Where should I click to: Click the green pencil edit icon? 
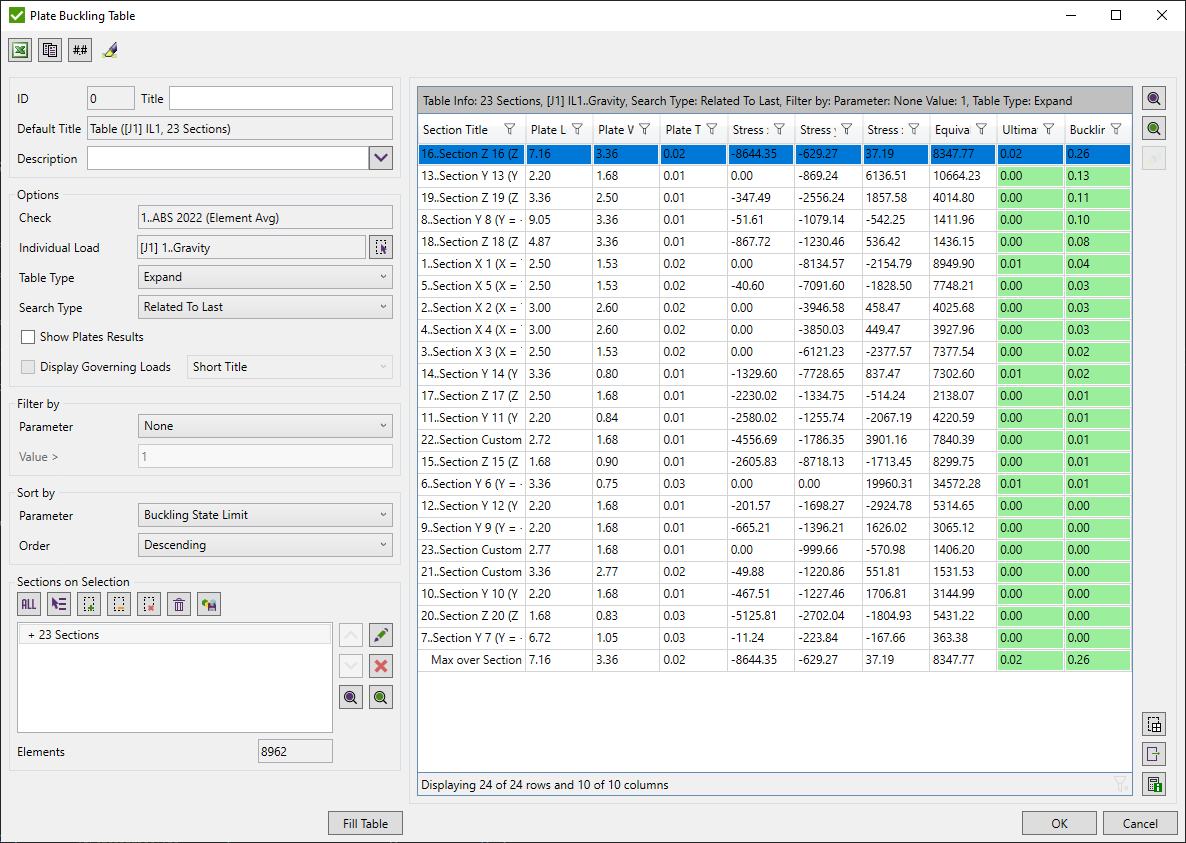[x=380, y=635]
